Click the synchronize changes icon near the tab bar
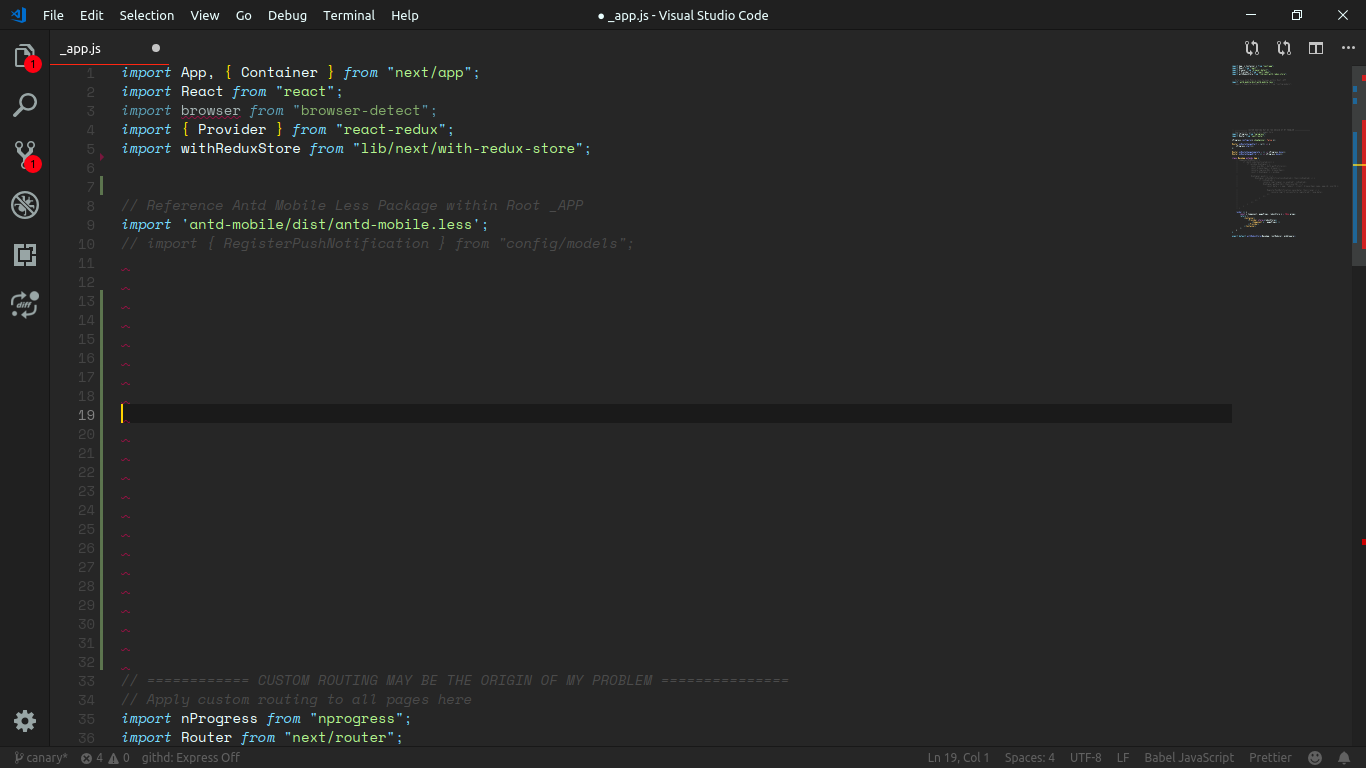Viewport: 1366px width, 768px height. click(1251, 47)
